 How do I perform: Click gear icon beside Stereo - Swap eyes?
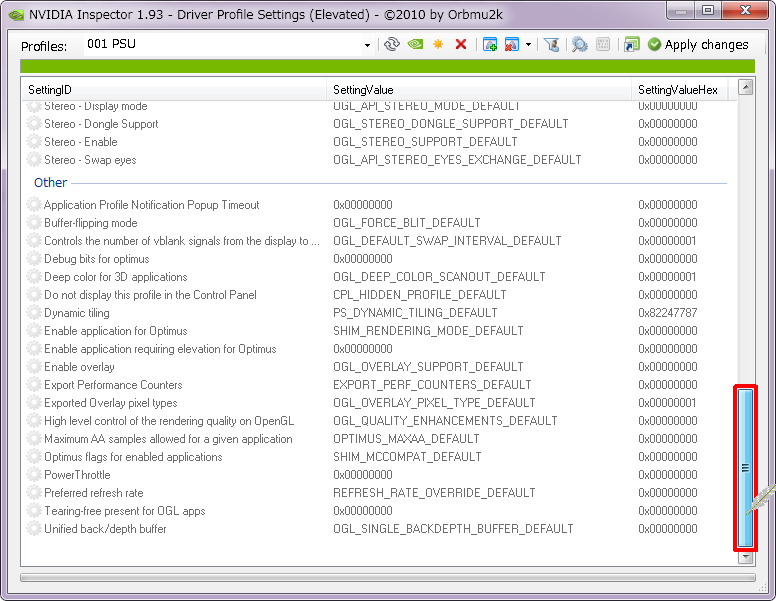[x=34, y=160]
